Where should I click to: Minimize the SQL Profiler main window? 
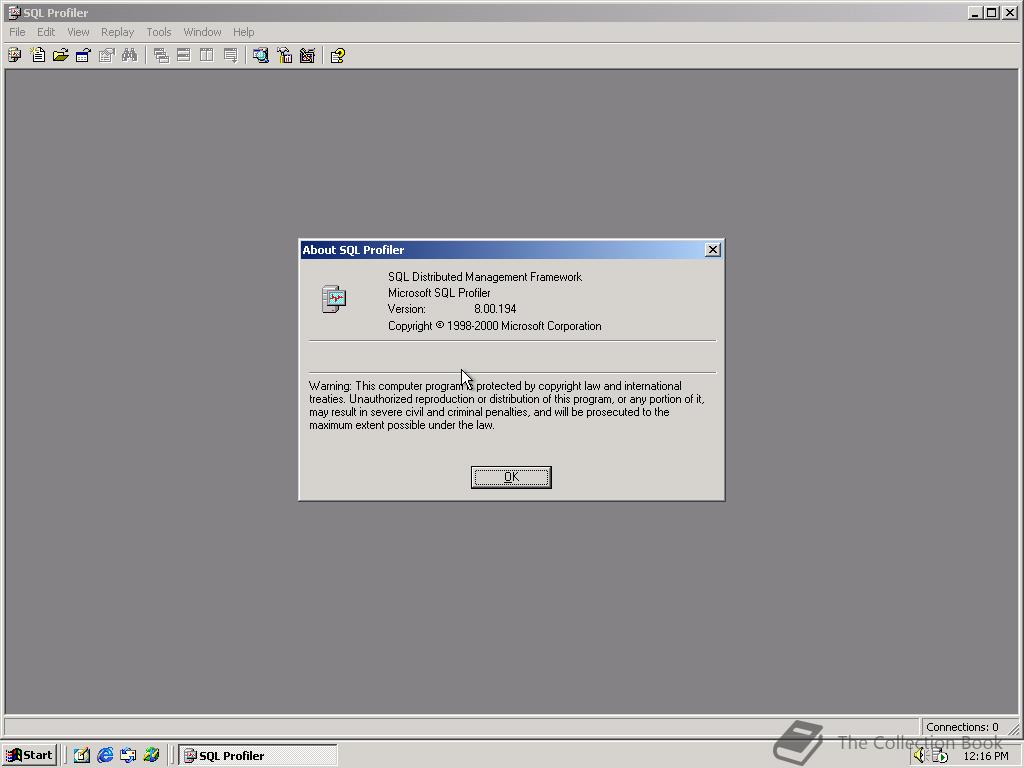click(975, 12)
